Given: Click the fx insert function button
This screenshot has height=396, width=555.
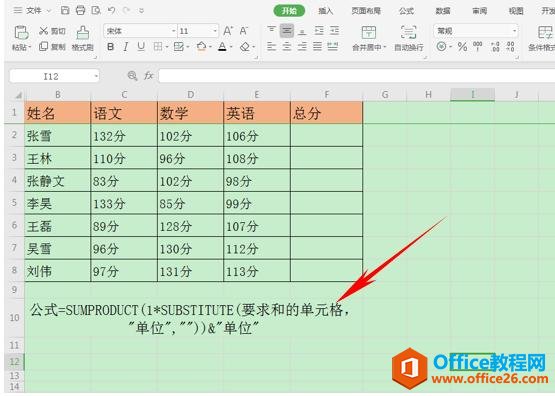Looking at the screenshot, I should coord(148,75).
